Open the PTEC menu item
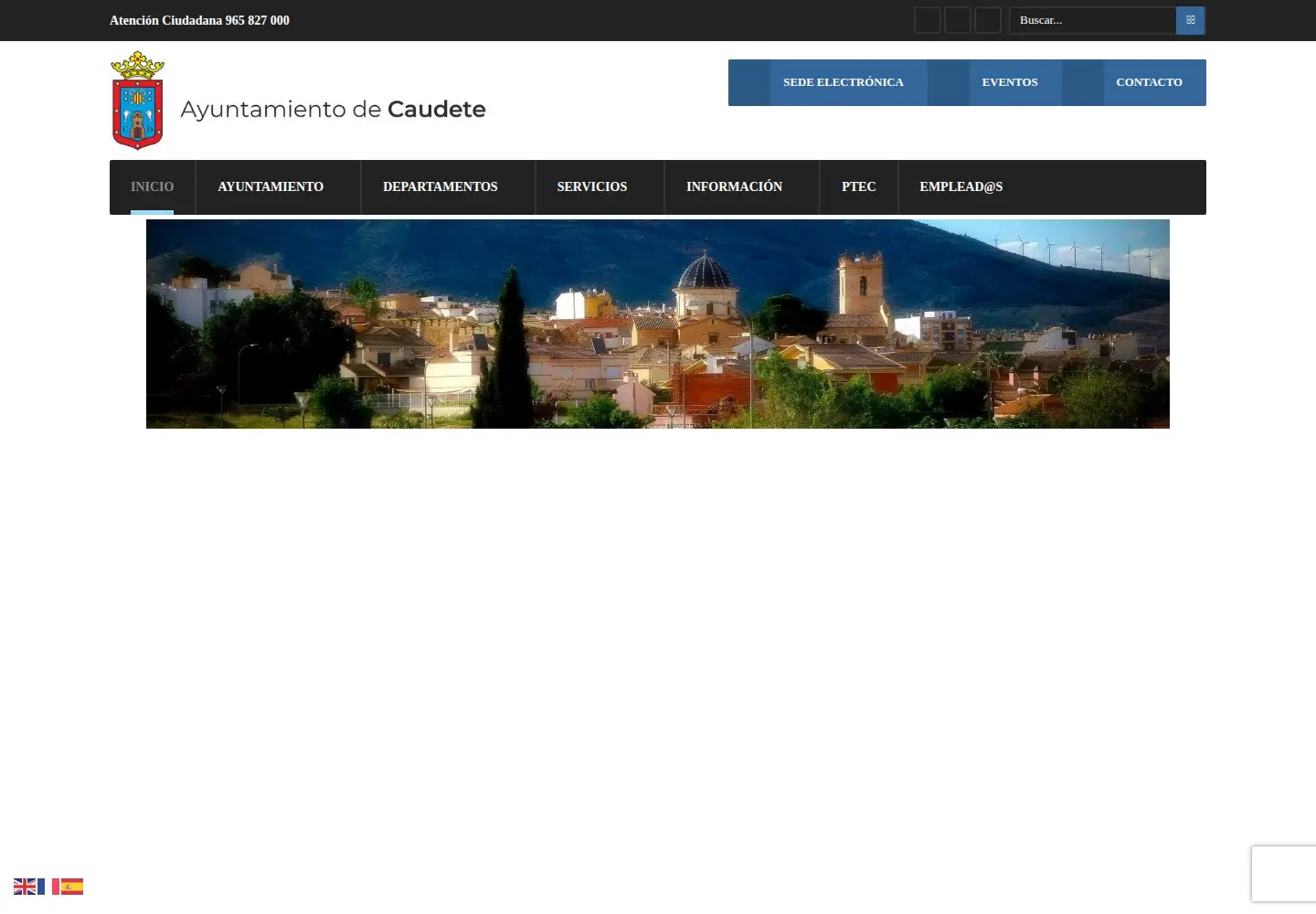This screenshot has height=914, width=1316. coord(859,187)
